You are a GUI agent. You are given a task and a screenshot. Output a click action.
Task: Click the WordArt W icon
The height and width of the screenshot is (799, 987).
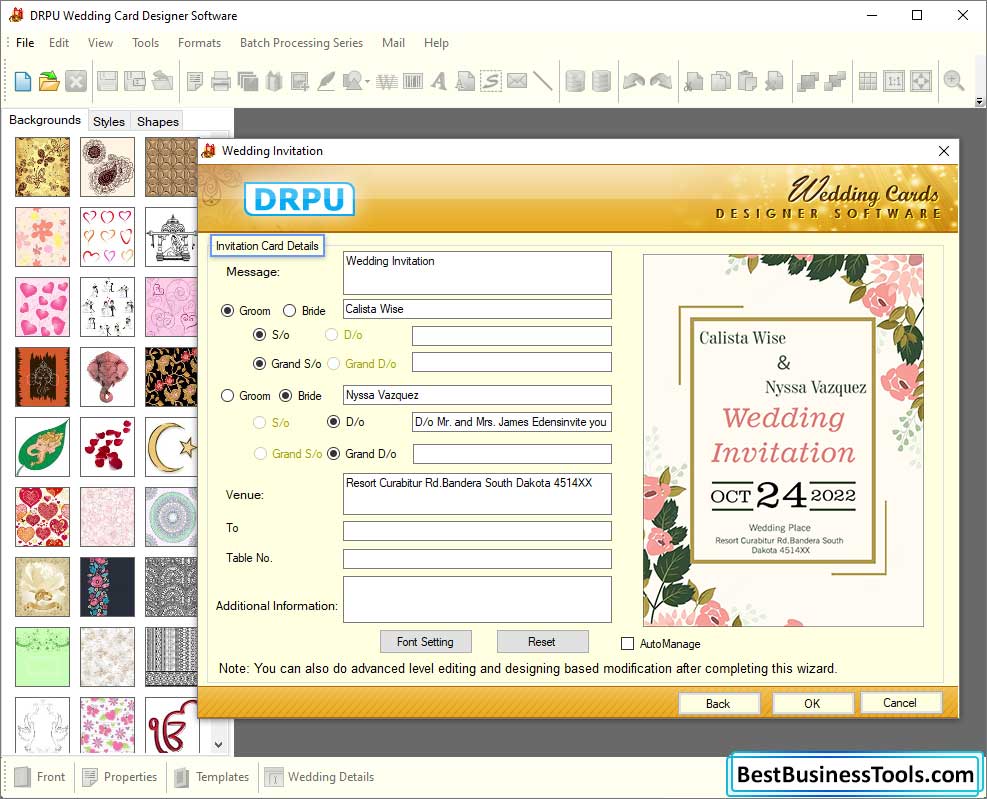click(386, 81)
